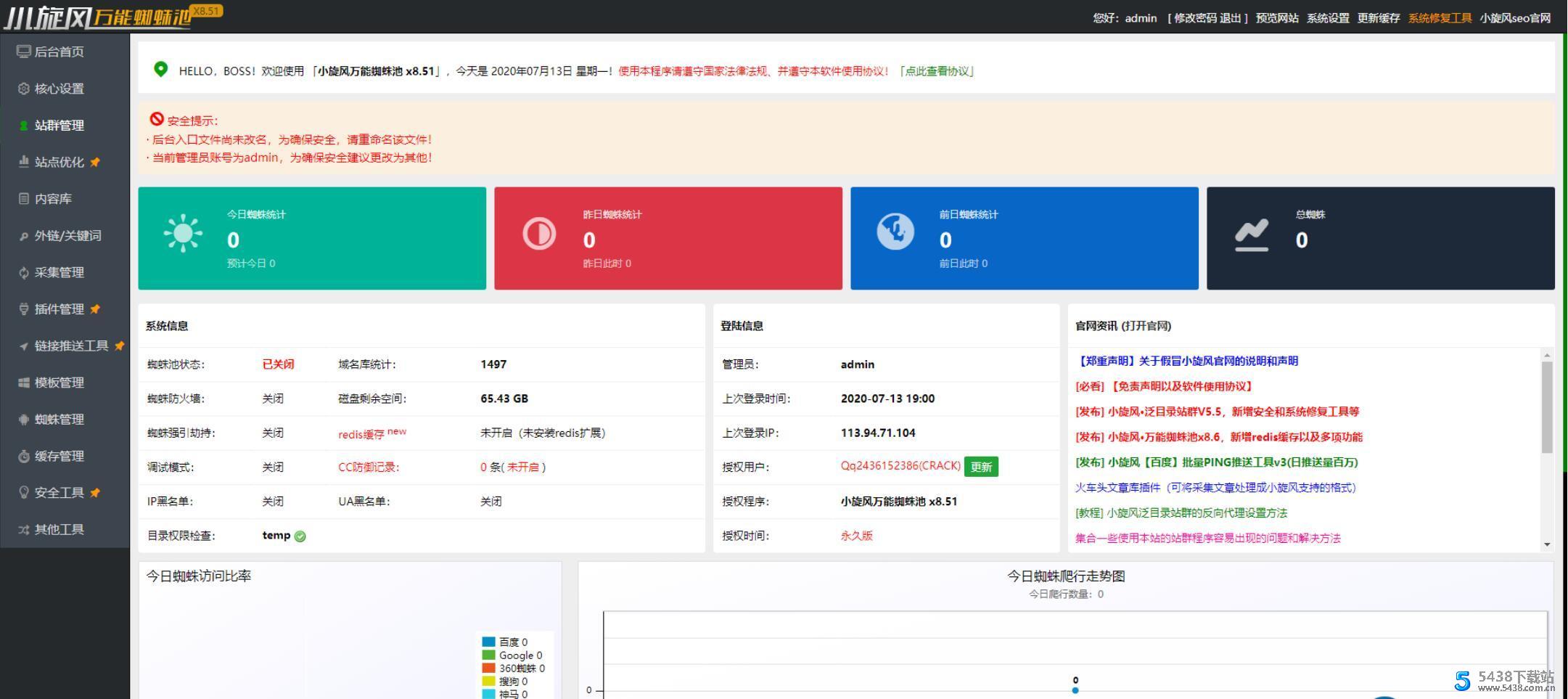Image resolution: width=1568 pixels, height=699 pixels.
Task: Select 更新缓存 in the top bar
Action: tap(1379, 18)
